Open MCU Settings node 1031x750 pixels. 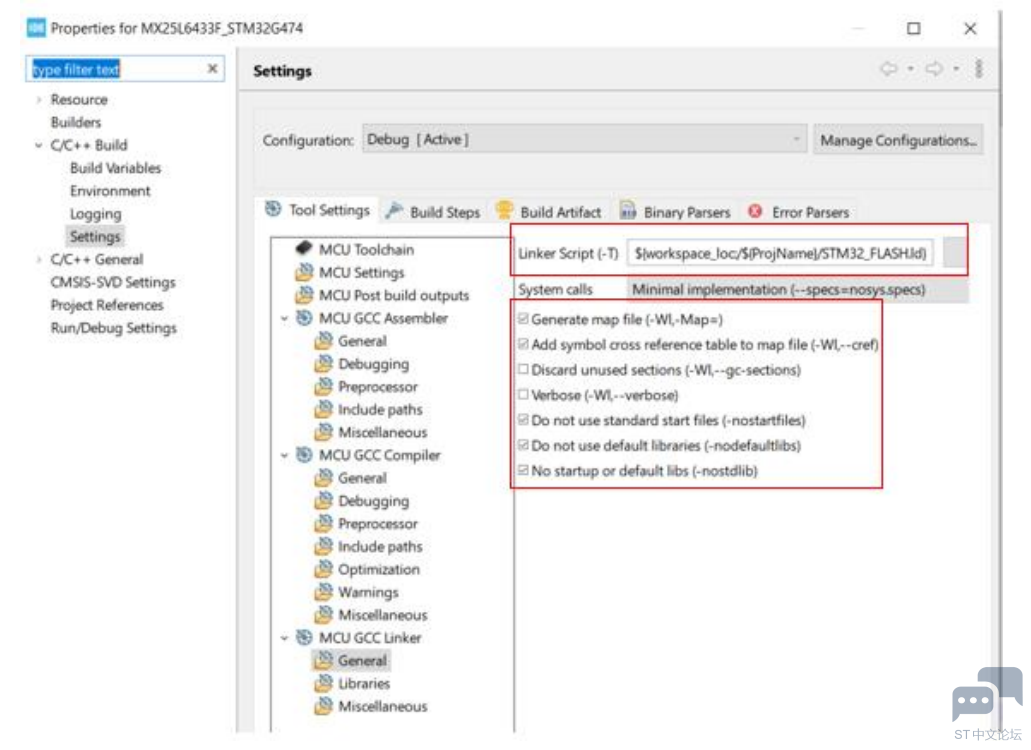pyautogui.click(x=361, y=273)
